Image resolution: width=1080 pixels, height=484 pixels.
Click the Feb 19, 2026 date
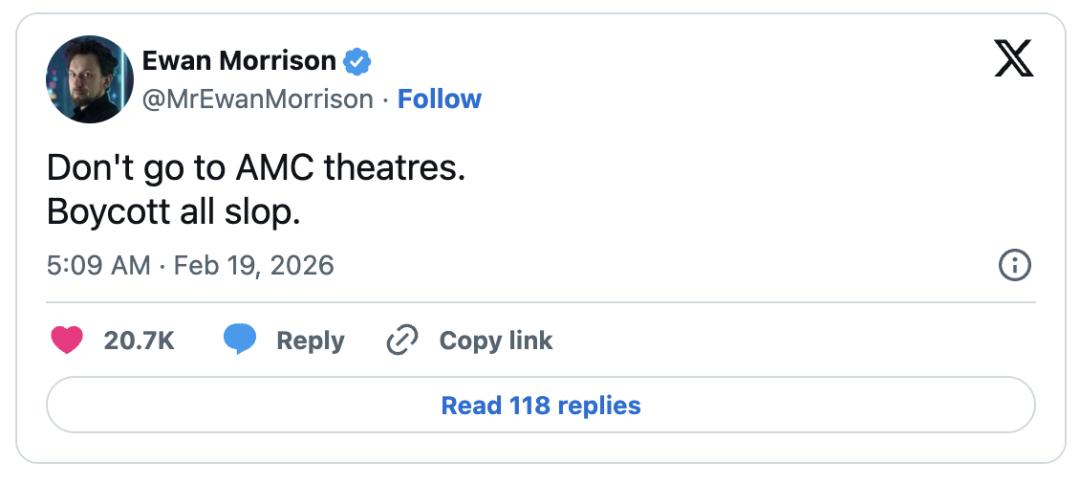(254, 266)
